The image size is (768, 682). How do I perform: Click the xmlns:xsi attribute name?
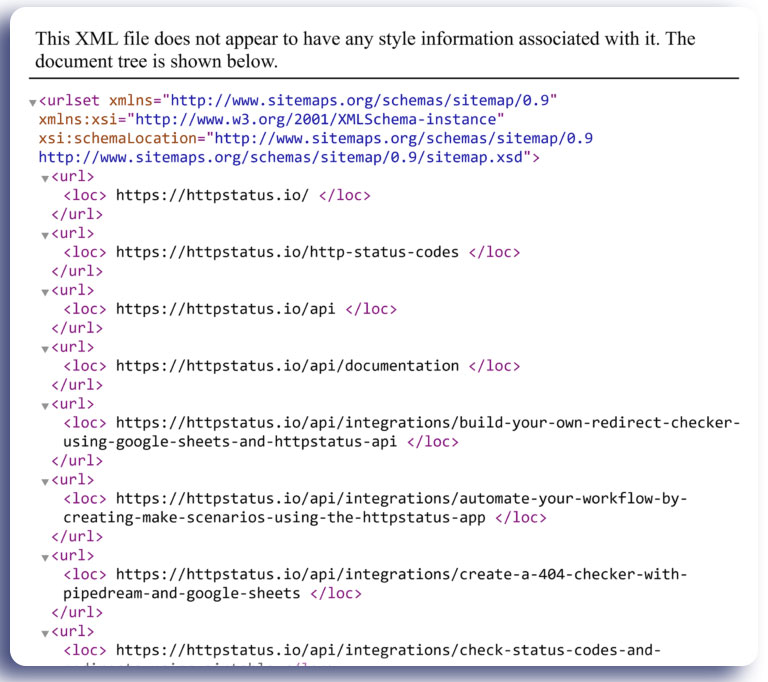(78, 119)
